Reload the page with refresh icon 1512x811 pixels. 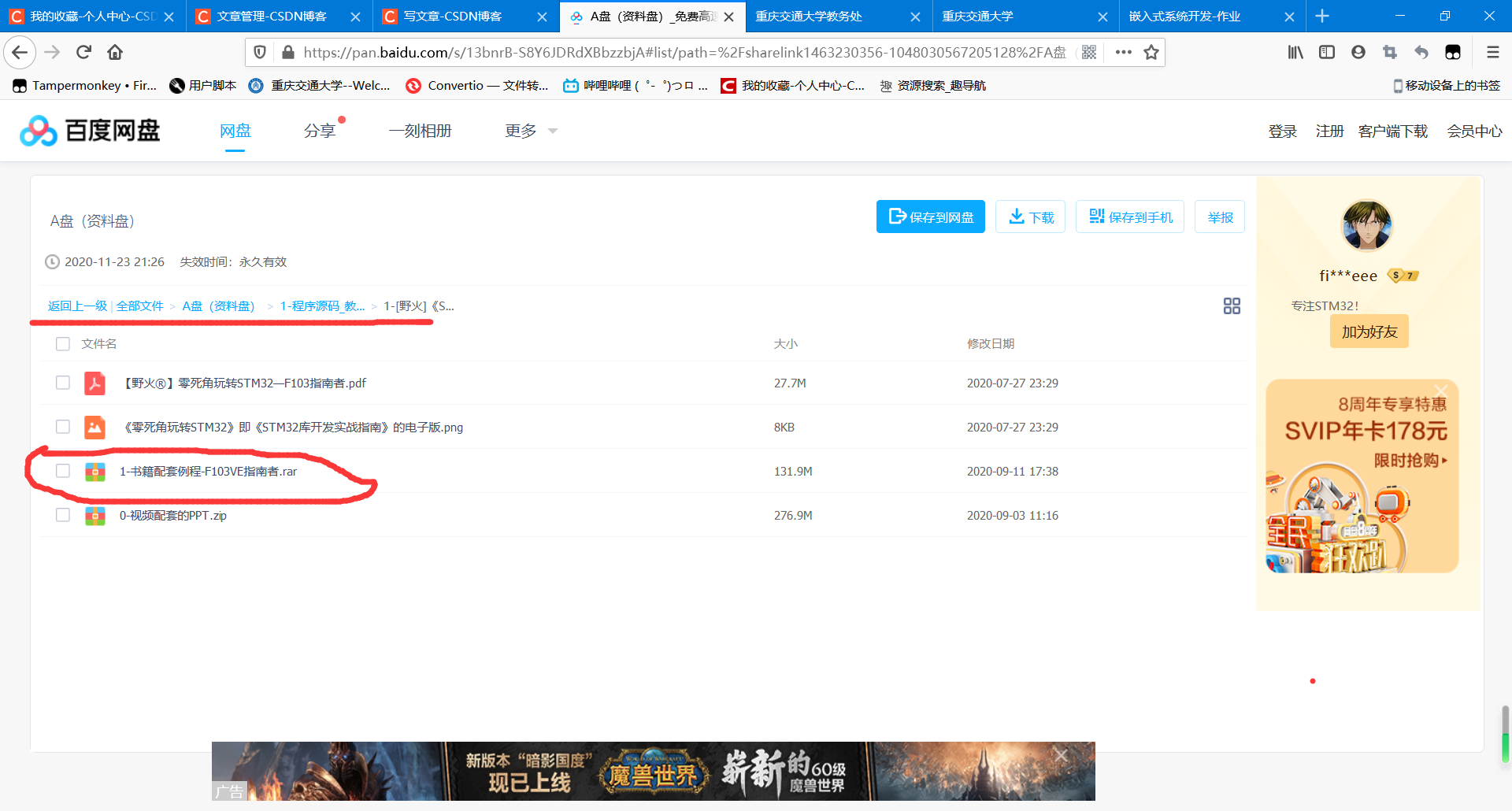[x=83, y=52]
